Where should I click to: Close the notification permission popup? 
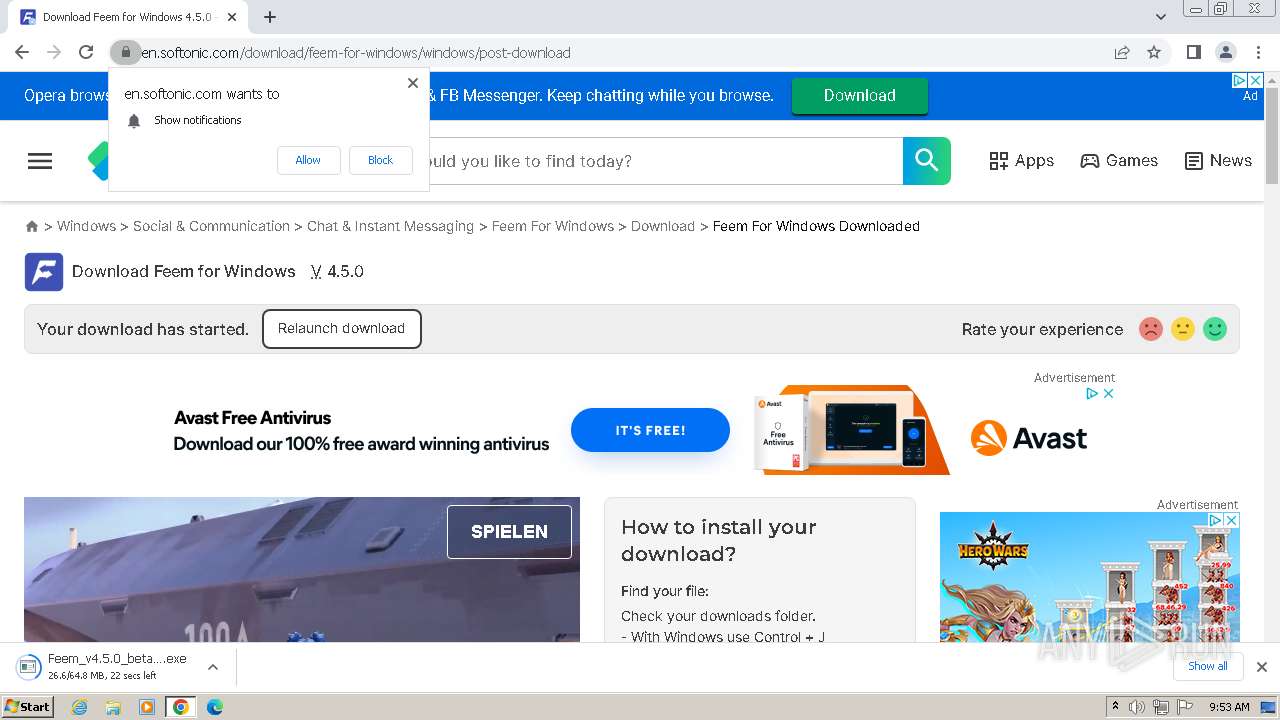coord(413,83)
